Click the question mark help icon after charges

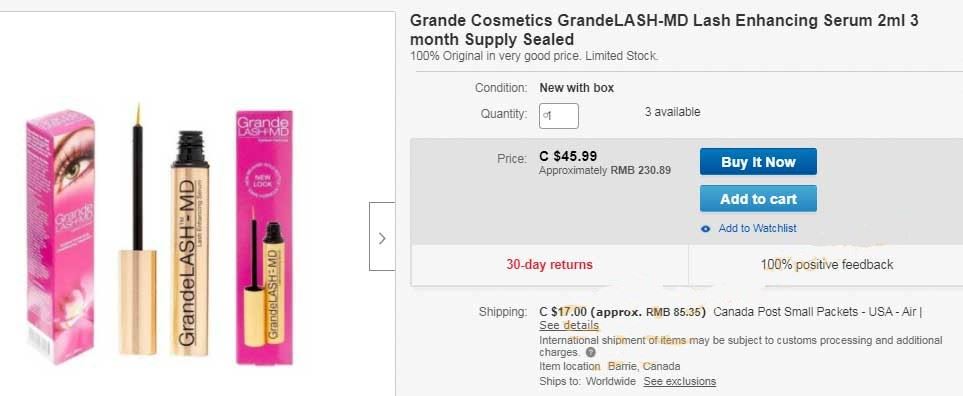pyautogui.click(x=590, y=353)
